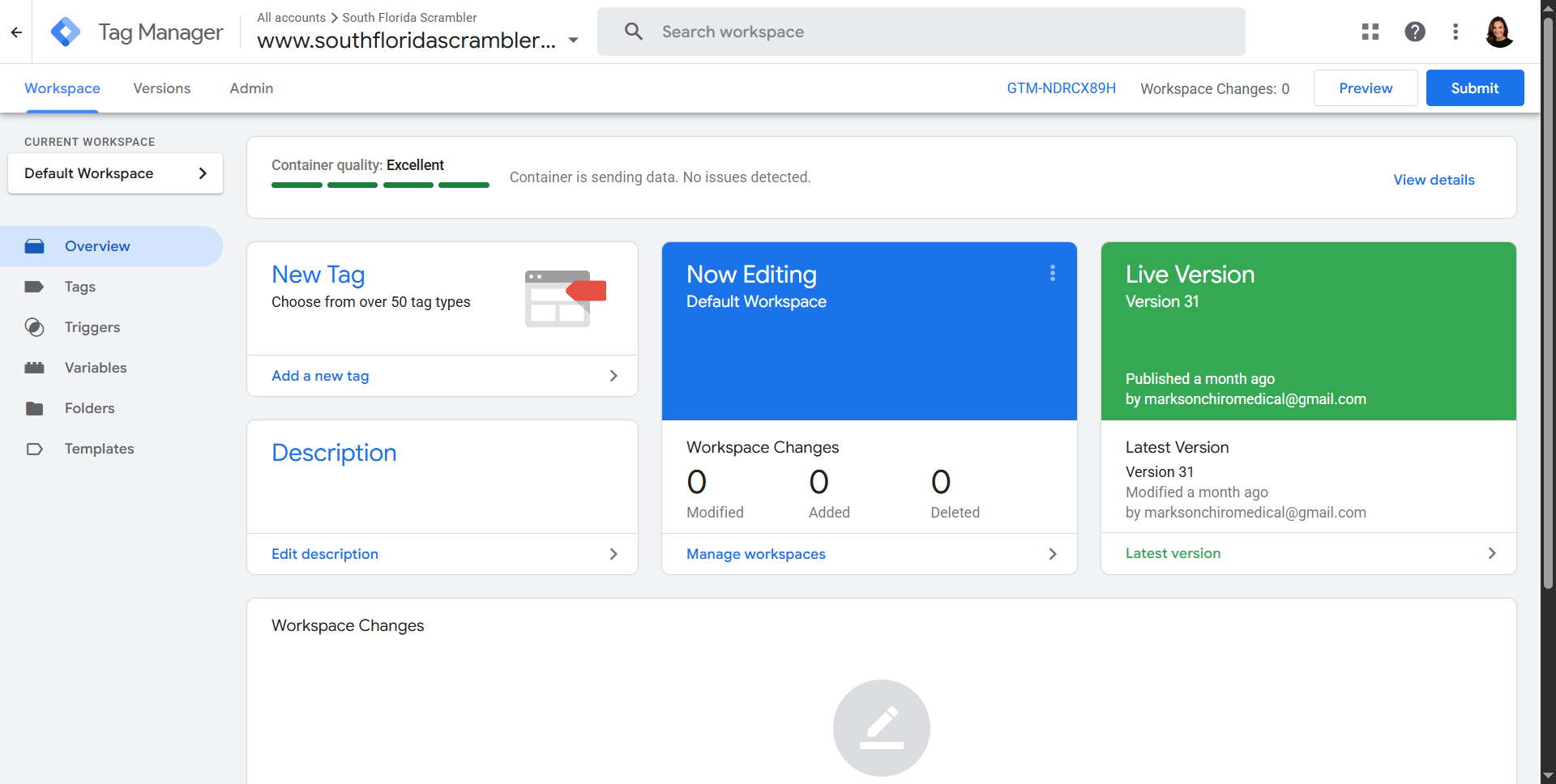
Task: Switch to the Versions tab
Action: [162, 88]
